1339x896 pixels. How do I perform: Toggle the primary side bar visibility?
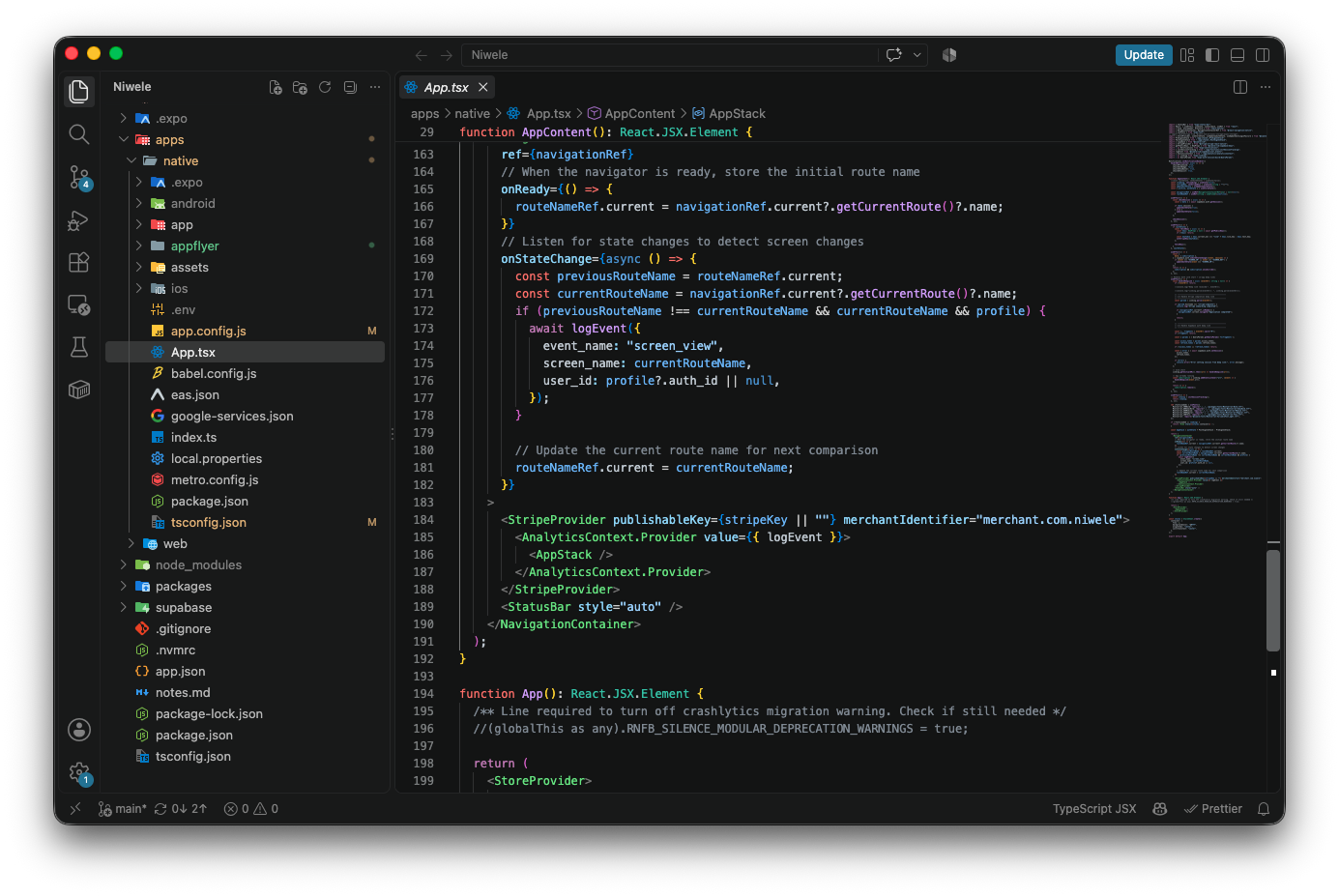[x=1212, y=55]
